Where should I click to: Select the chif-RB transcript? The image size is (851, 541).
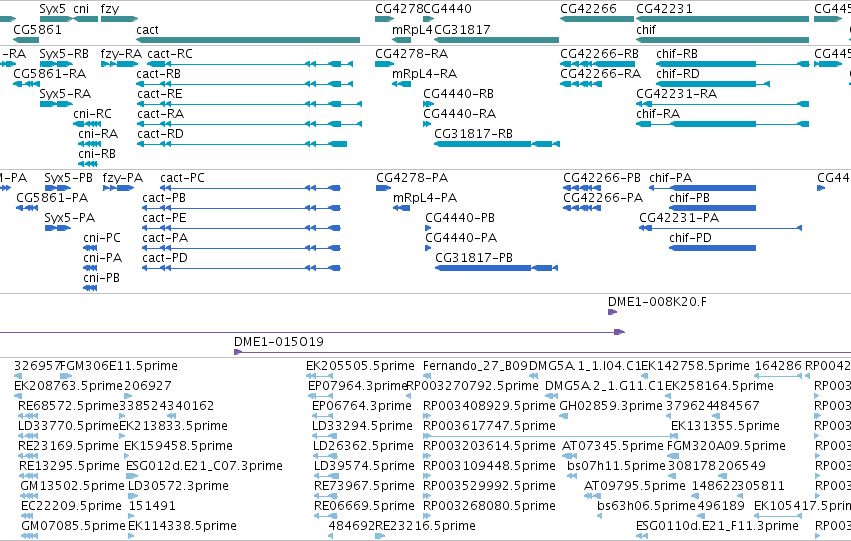pyautogui.click(x=677, y=54)
